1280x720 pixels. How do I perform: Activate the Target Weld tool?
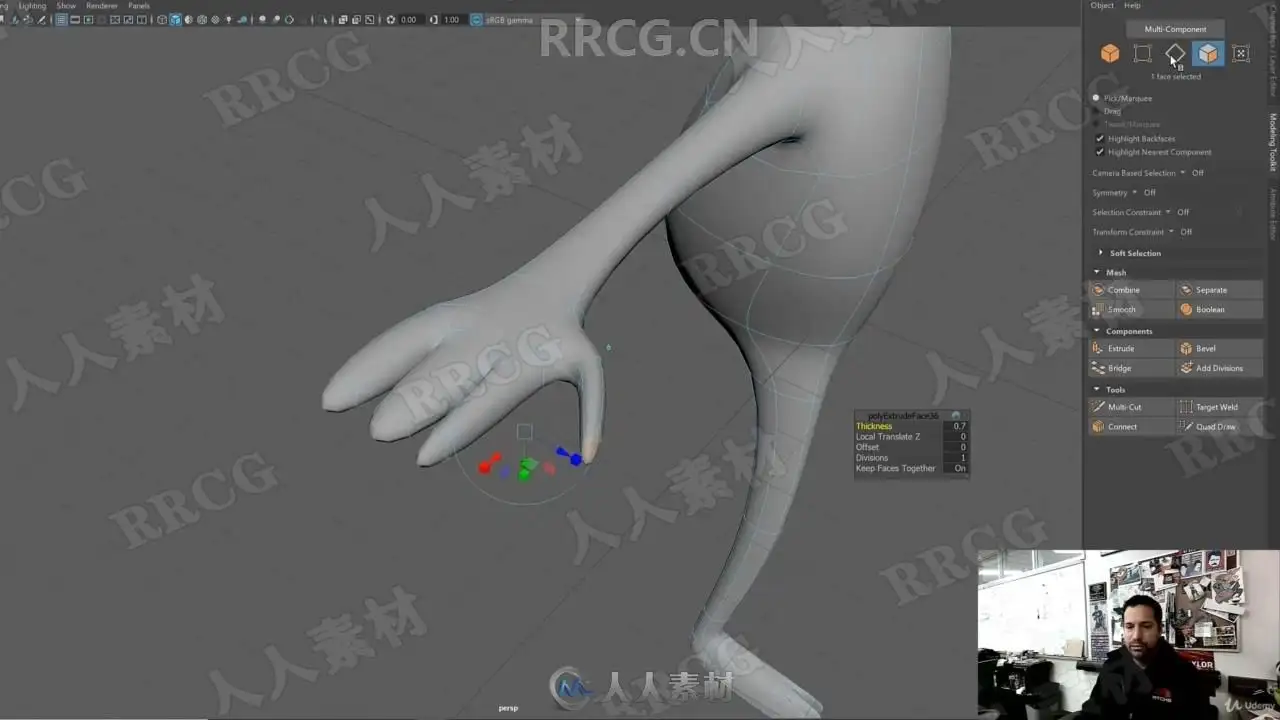1219,407
